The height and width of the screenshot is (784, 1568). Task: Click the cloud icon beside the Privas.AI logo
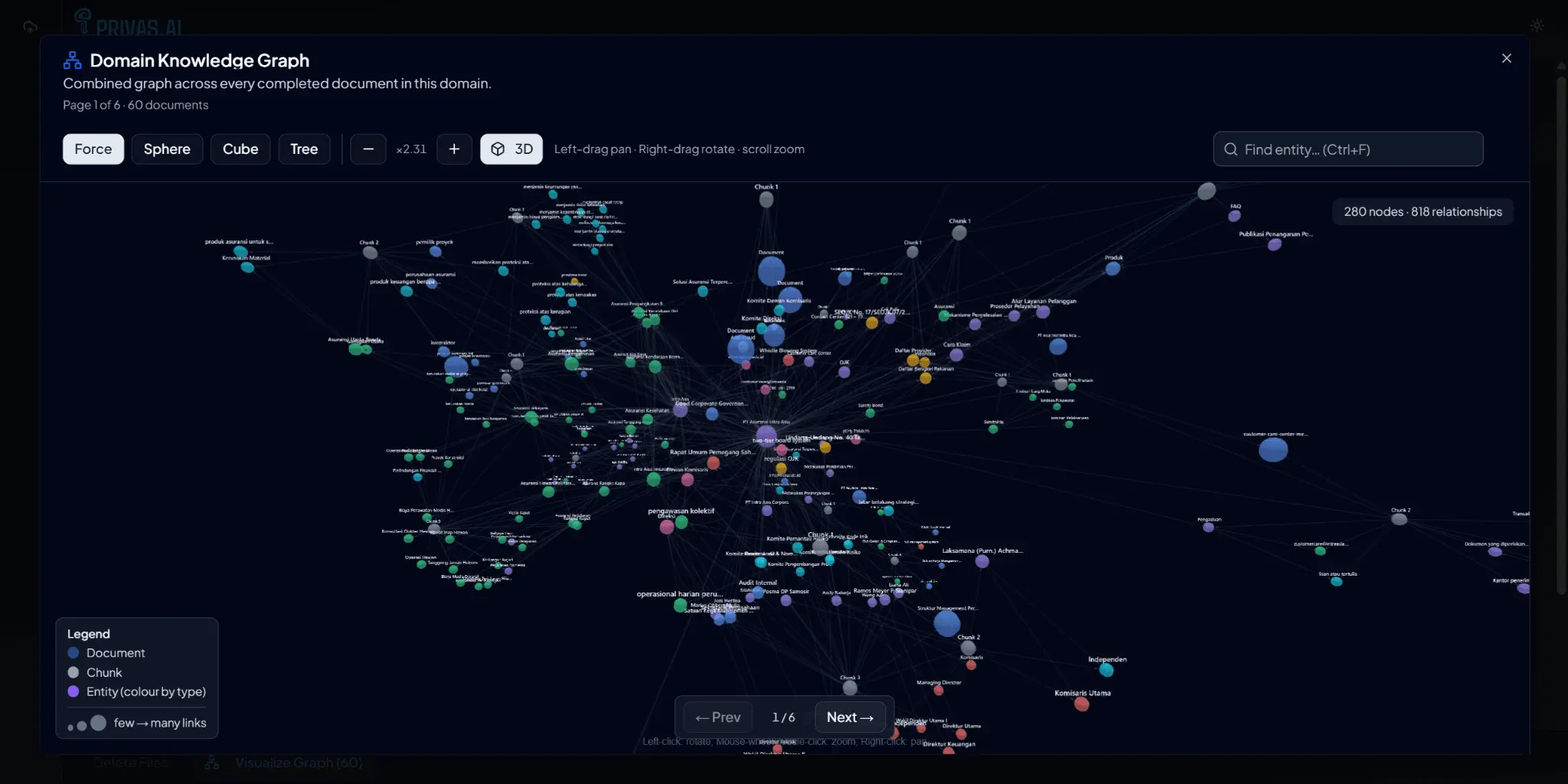pyautogui.click(x=31, y=27)
